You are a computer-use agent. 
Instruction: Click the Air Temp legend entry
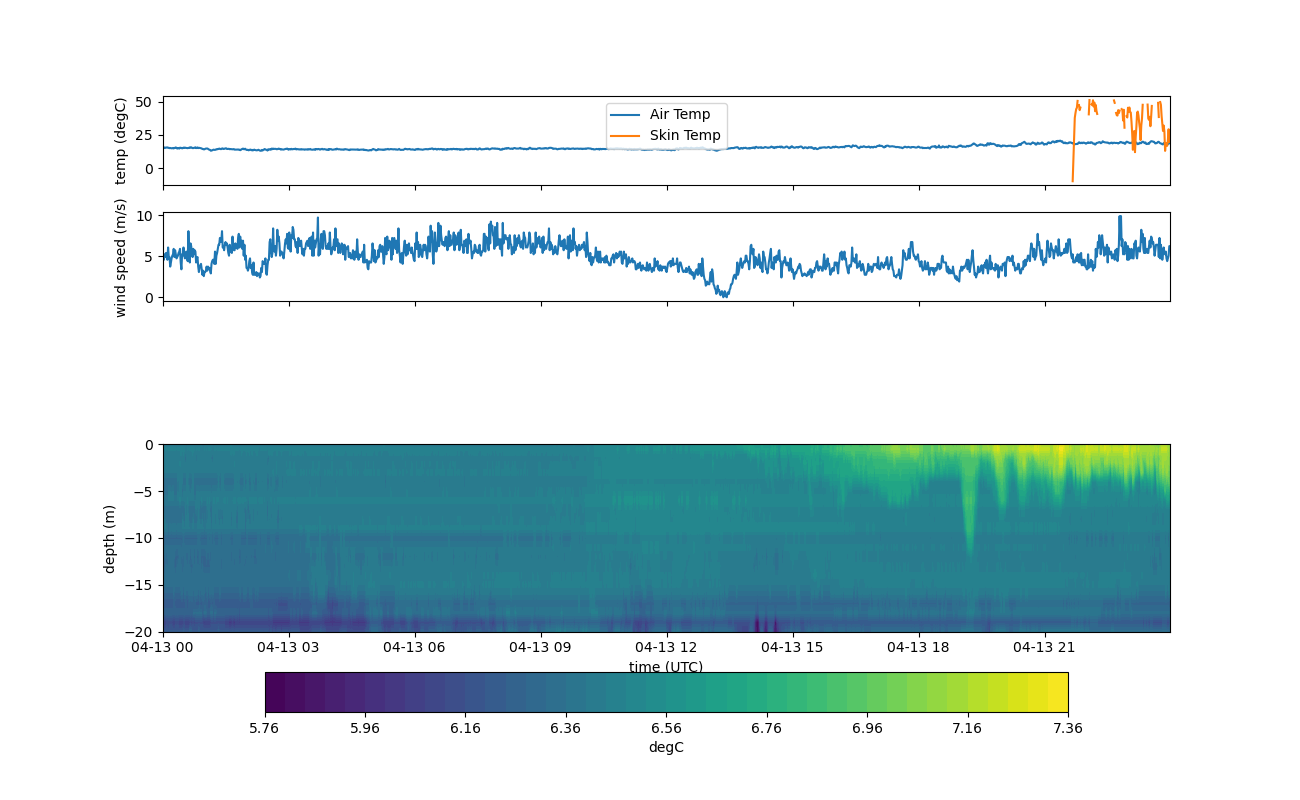pyautogui.click(x=680, y=114)
